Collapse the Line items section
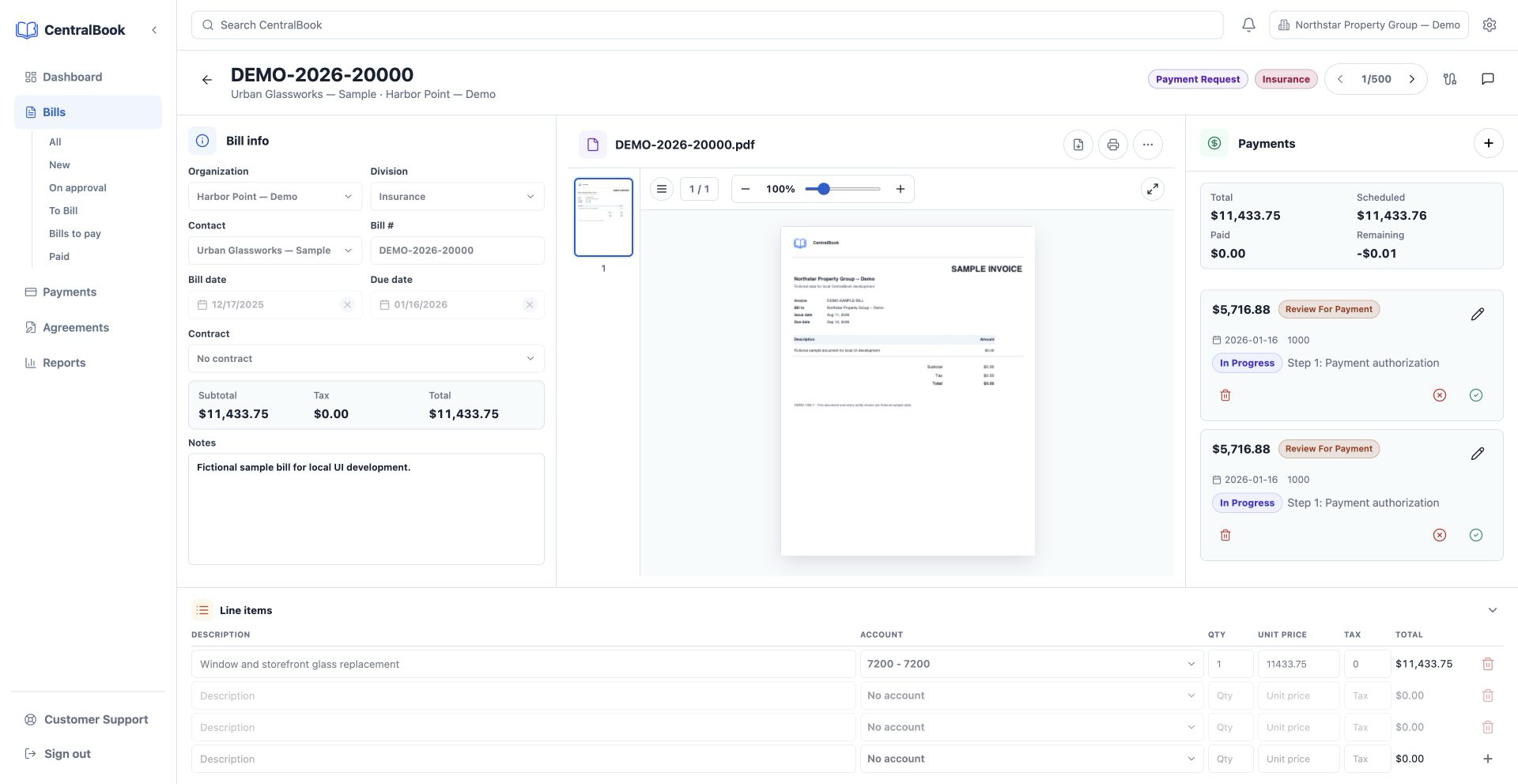The height and width of the screenshot is (784, 1518). (1493, 610)
